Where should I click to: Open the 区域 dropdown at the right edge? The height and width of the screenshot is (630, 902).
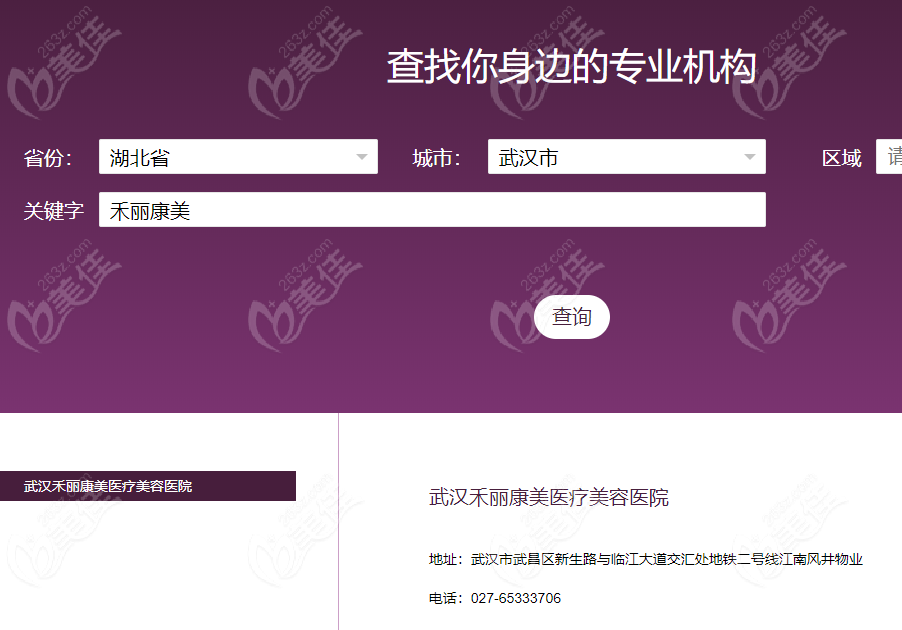[889, 156]
